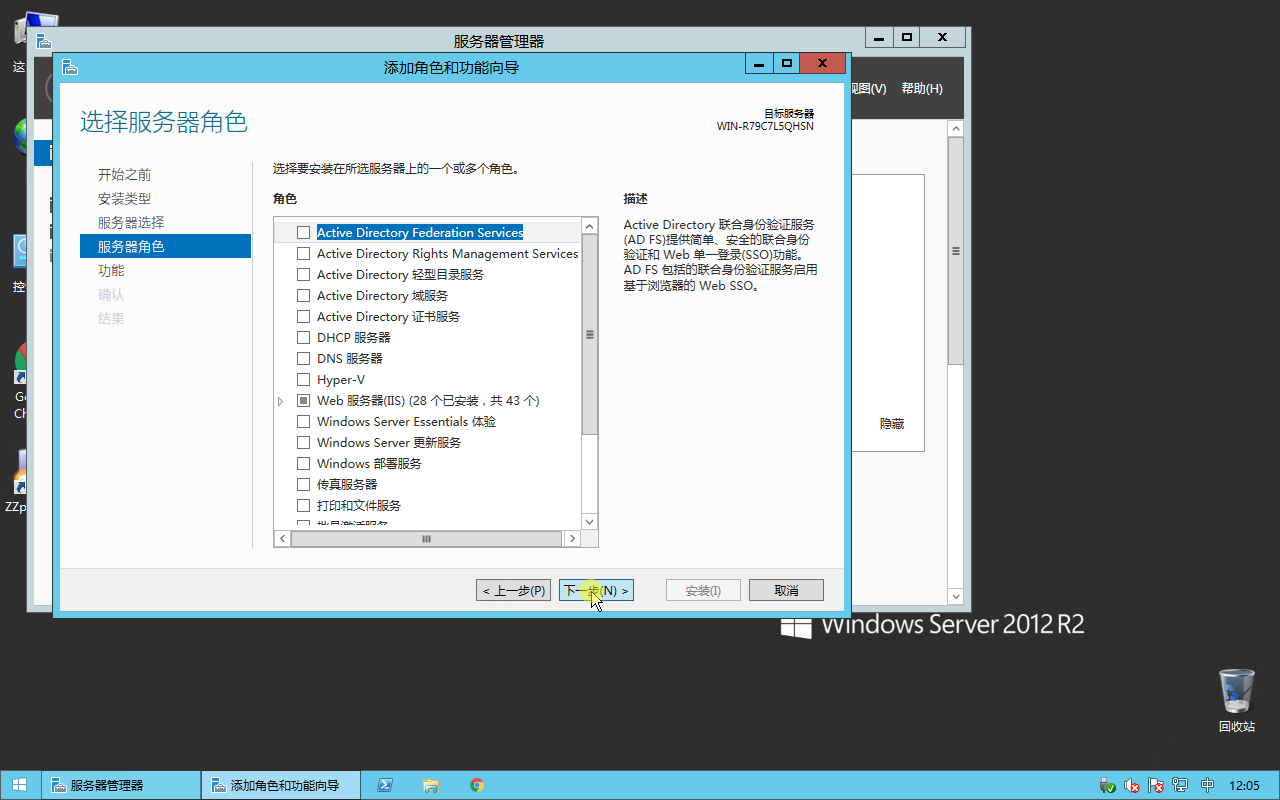Click the roles list left scroll arrow
Image resolution: width=1280 pixels, height=800 pixels.
pos(283,538)
